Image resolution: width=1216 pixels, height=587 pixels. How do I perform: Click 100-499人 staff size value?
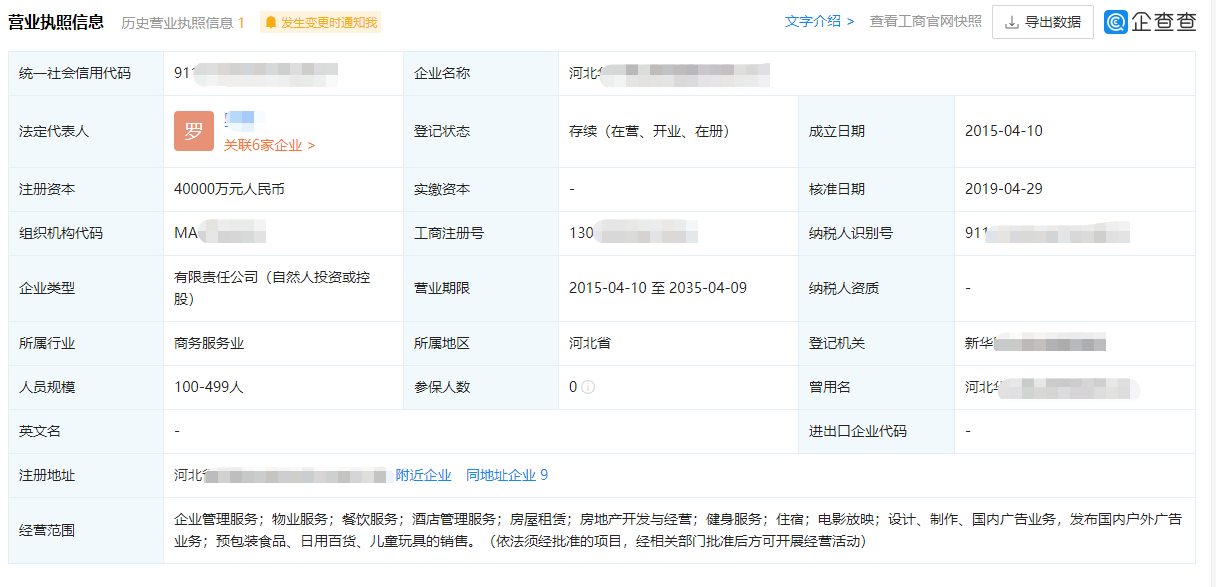(x=209, y=387)
